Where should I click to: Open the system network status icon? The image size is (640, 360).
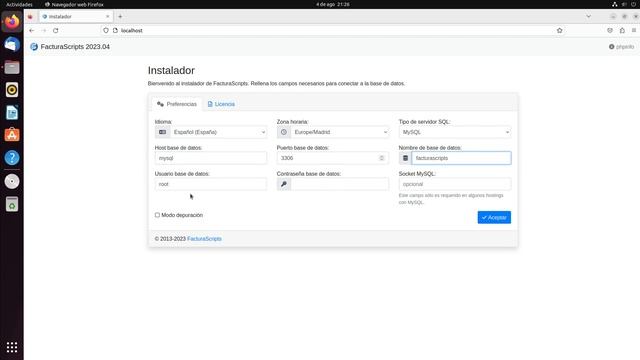pos(614,4)
